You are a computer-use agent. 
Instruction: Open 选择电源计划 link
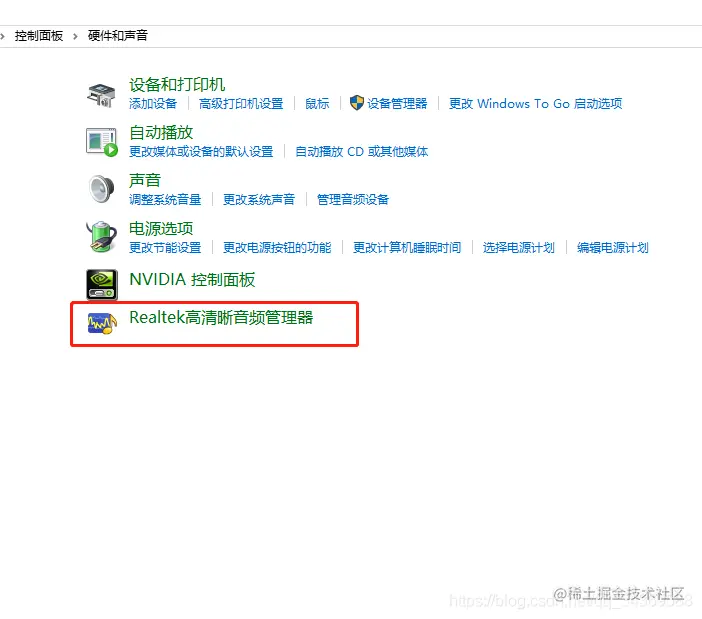click(x=518, y=248)
